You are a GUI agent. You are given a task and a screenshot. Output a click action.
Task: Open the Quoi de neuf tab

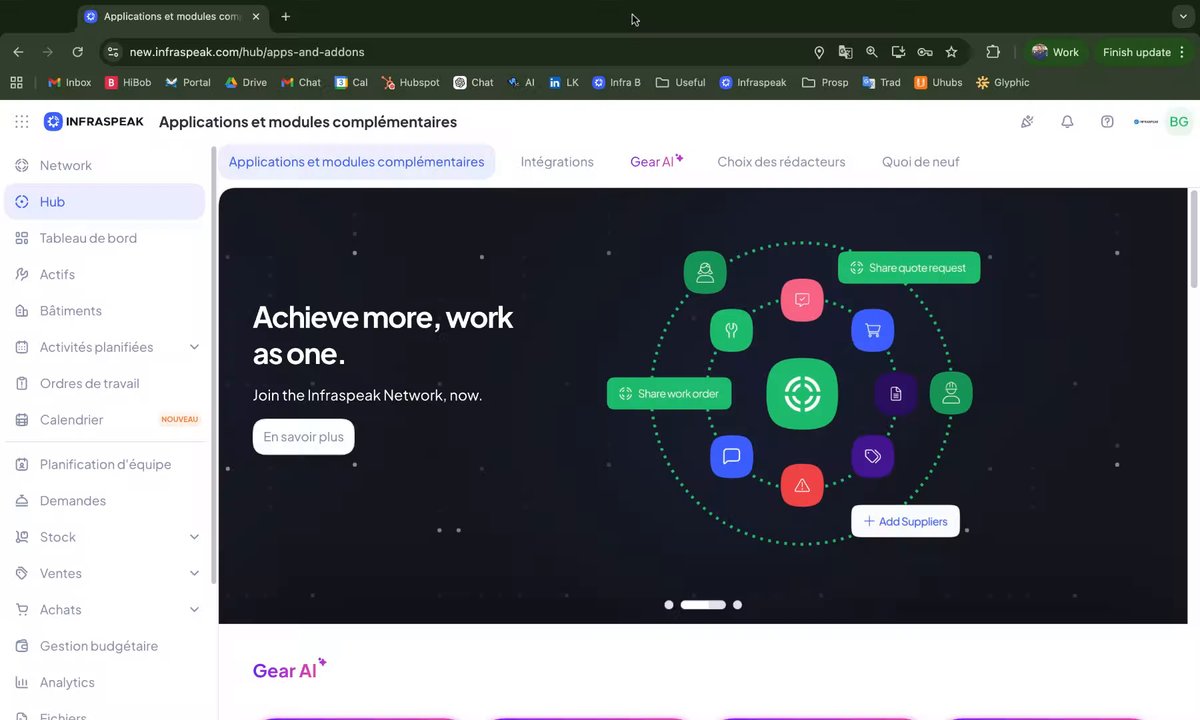[x=920, y=162]
